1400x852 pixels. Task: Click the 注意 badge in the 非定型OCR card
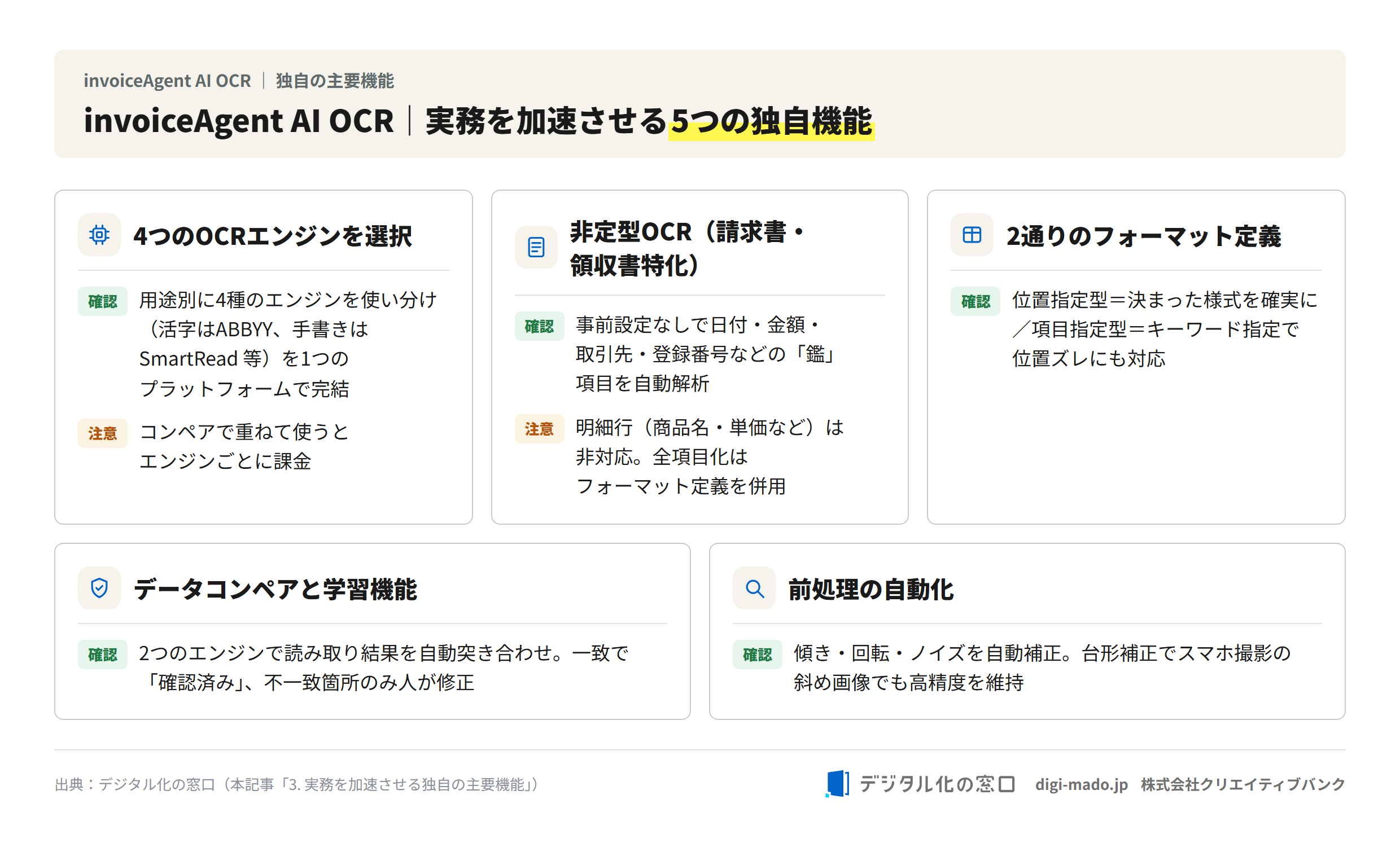[539, 428]
